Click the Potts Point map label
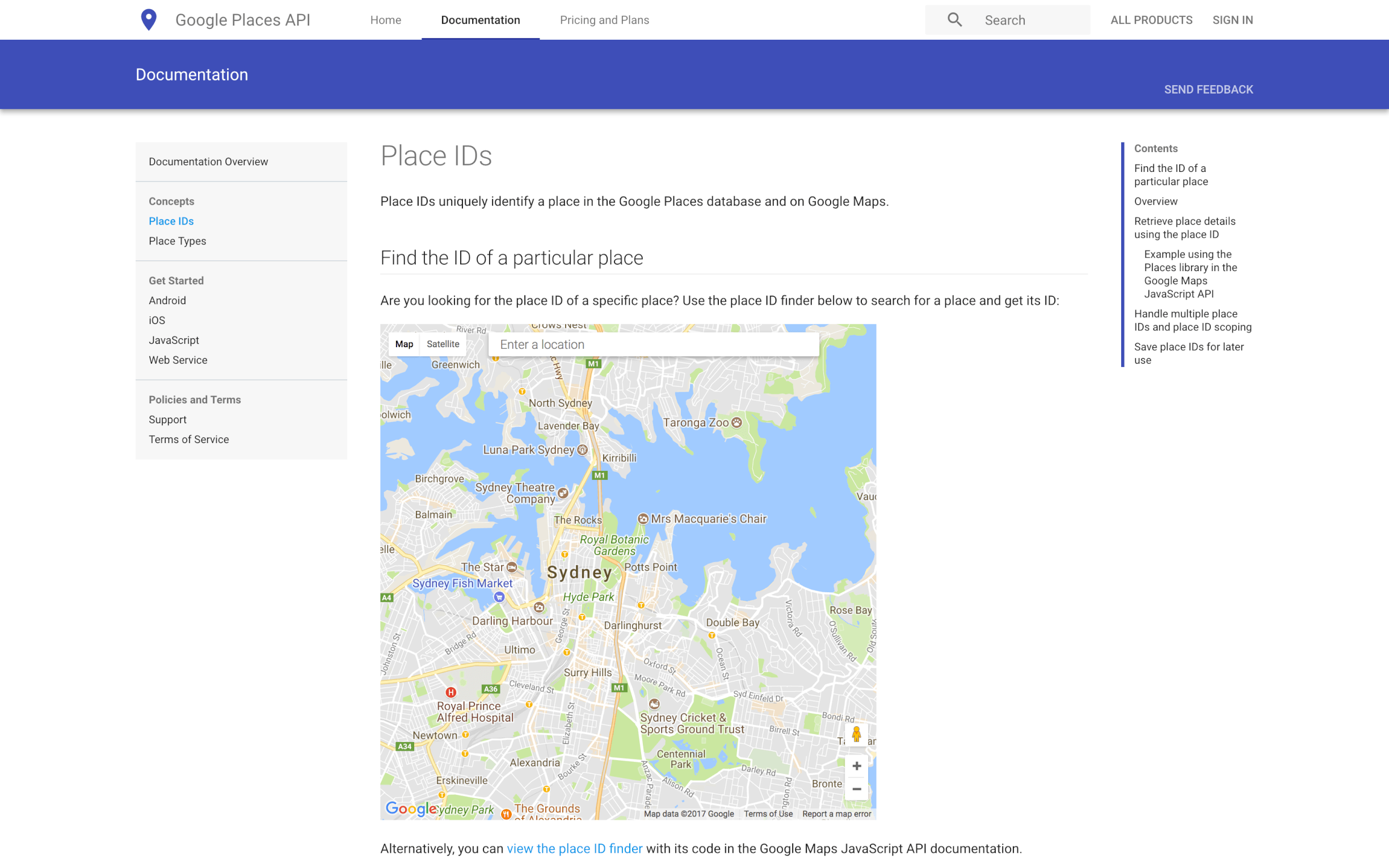The image size is (1389, 868). tap(650, 567)
